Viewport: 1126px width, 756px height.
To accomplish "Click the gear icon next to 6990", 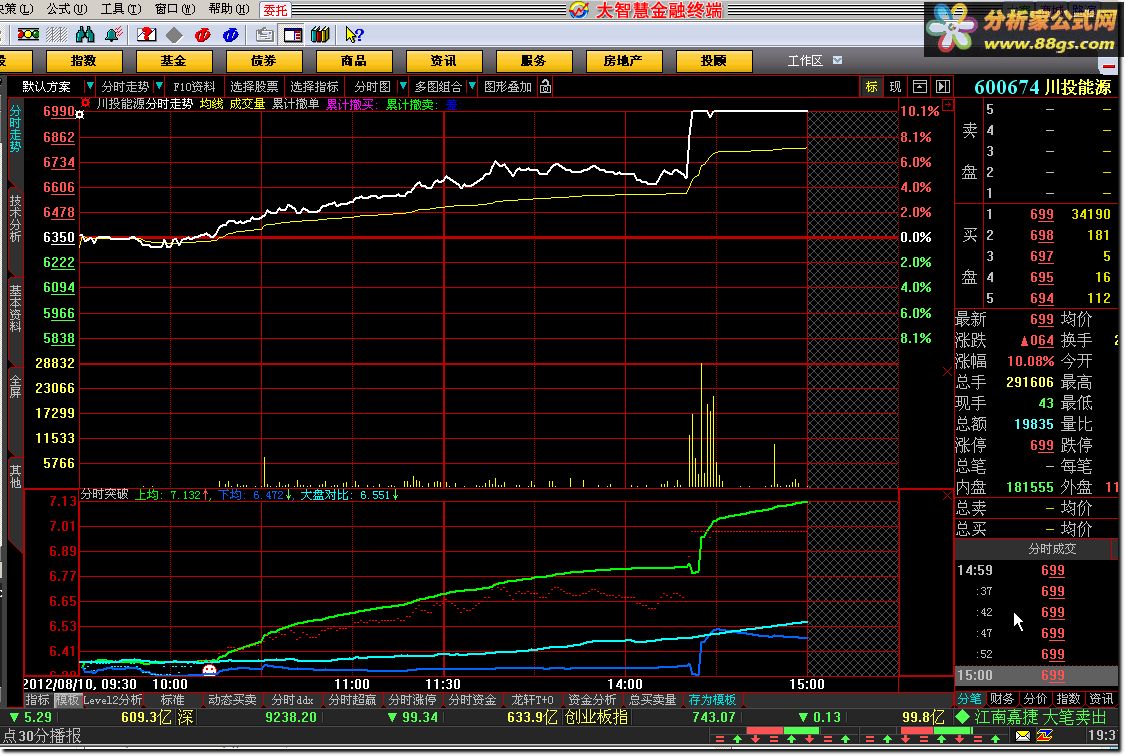I will click(x=80, y=114).
